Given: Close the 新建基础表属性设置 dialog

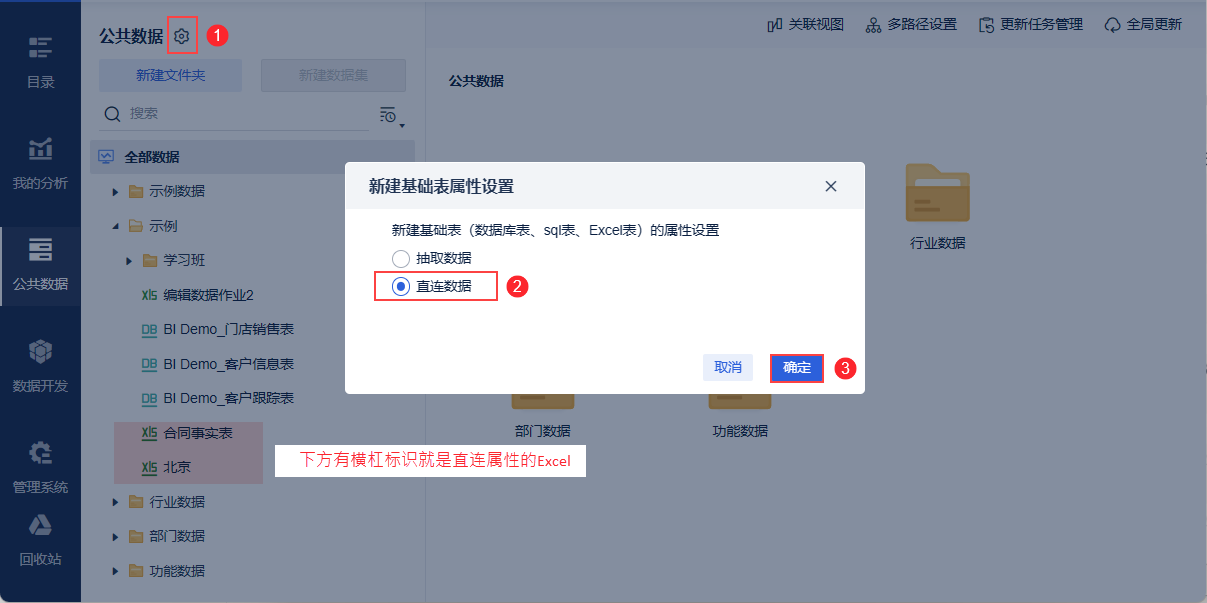Looking at the screenshot, I should [x=830, y=186].
